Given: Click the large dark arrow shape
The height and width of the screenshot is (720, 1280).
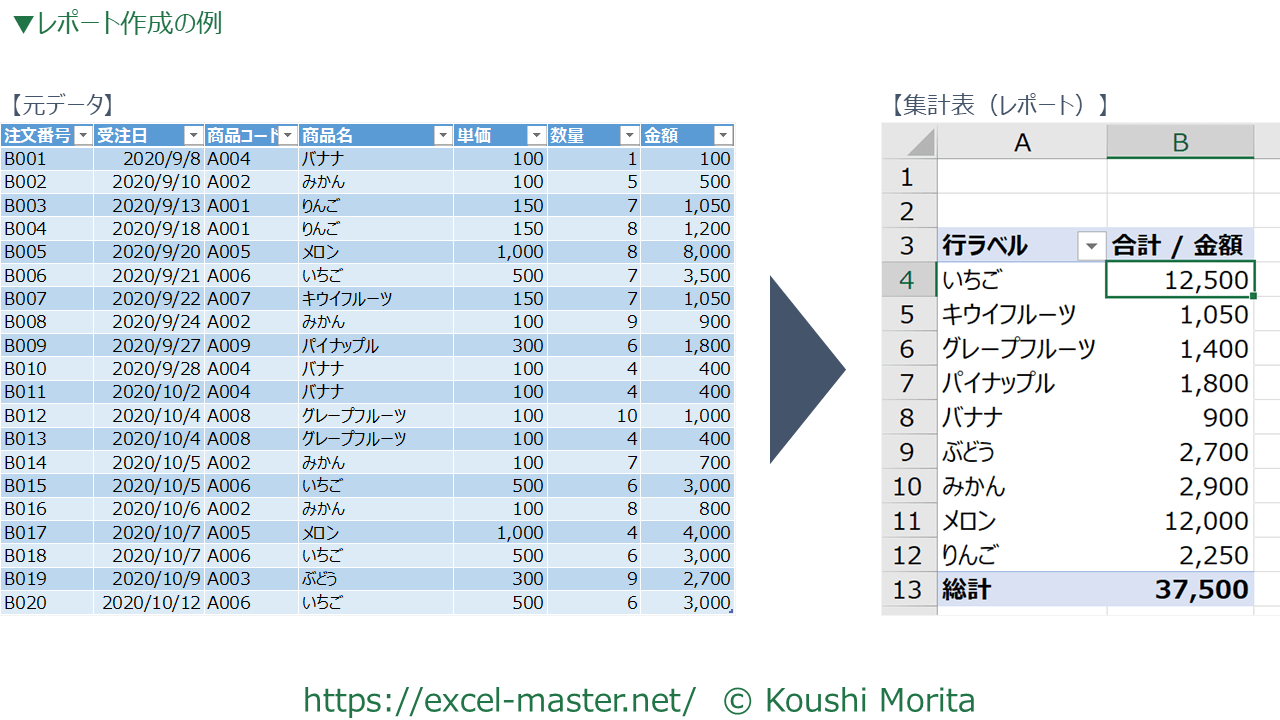Looking at the screenshot, I should [806, 370].
